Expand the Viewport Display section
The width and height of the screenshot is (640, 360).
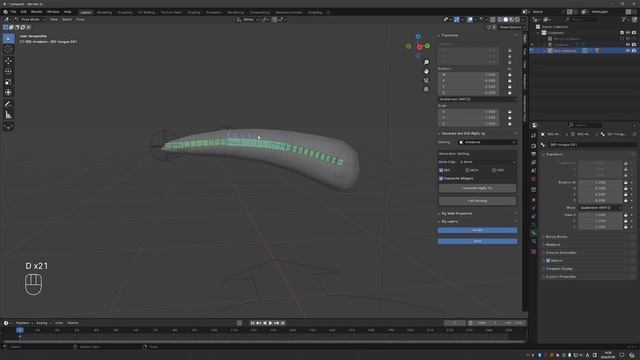(x=559, y=269)
